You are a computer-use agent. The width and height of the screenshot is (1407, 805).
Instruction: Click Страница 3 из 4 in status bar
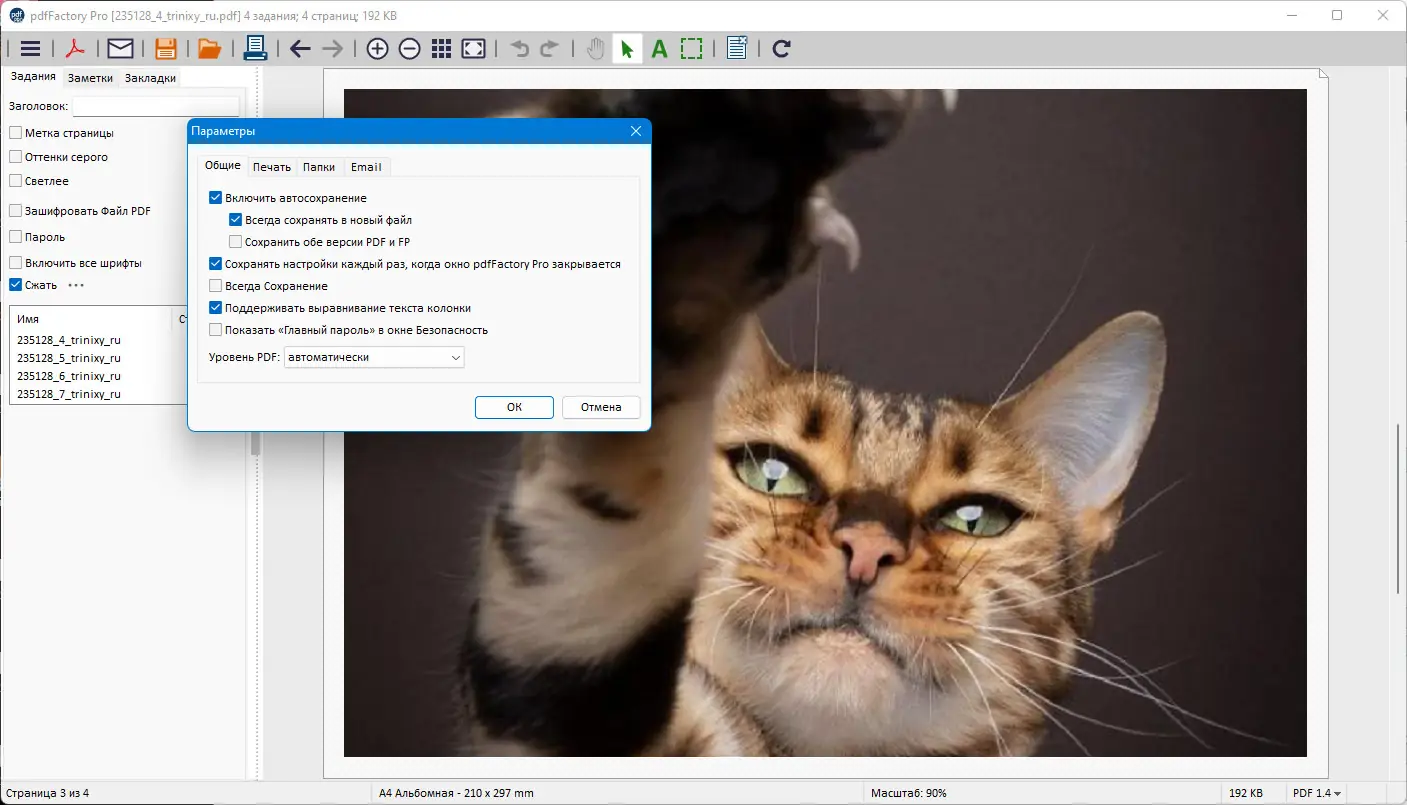click(46, 793)
